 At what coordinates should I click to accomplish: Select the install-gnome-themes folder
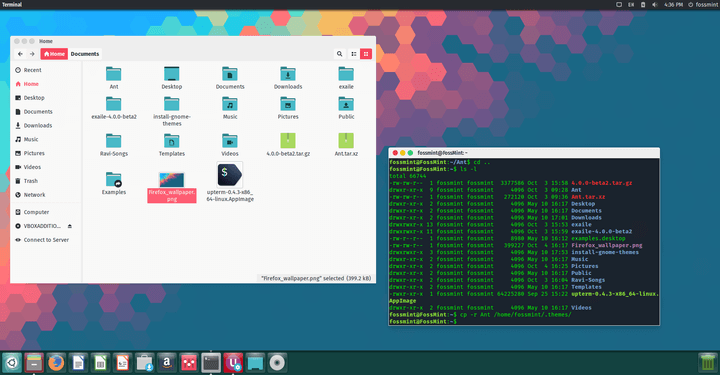[172, 105]
